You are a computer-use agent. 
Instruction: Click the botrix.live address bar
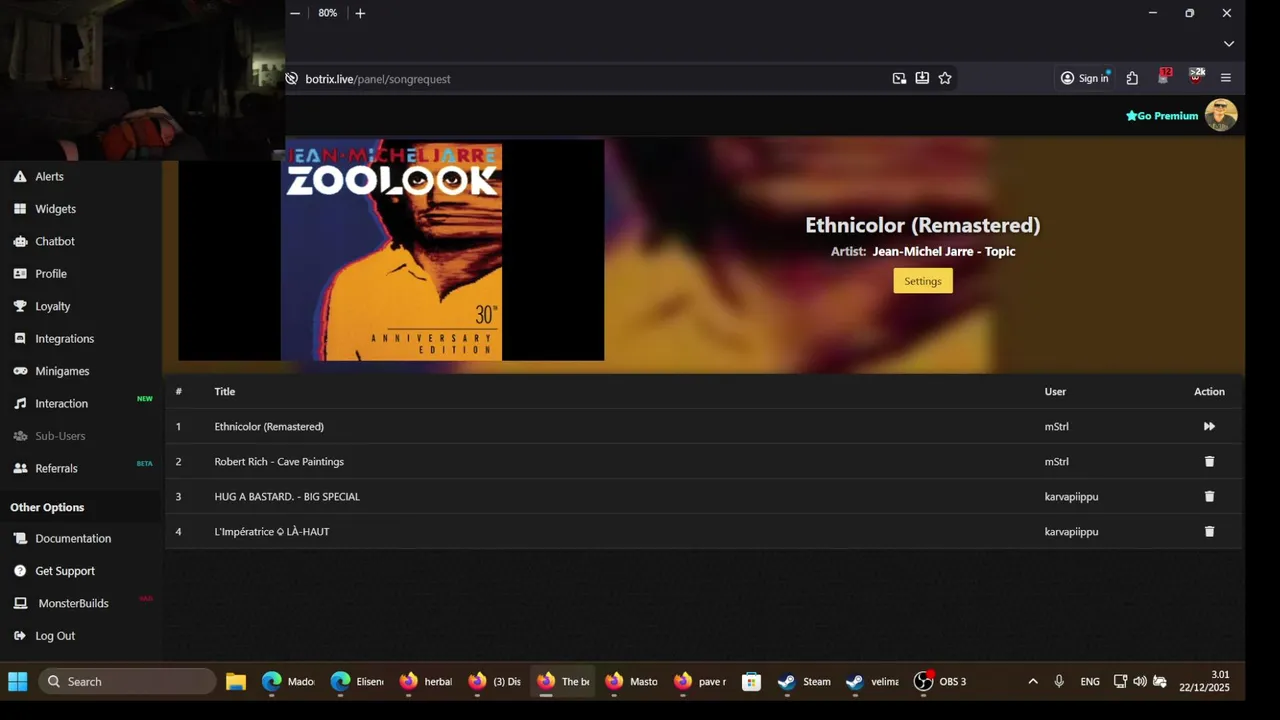(590, 78)
